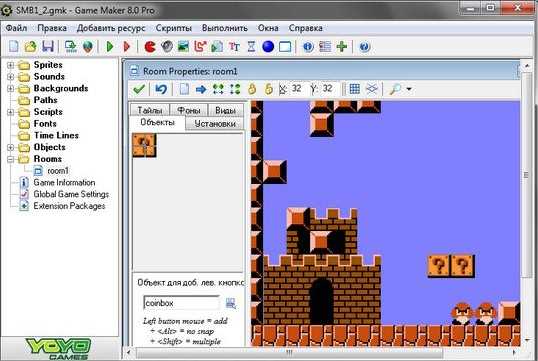Create an object with blue ball icon
Image resolution: width=538 pixels, height=361 pixels.
pos(268,46)
